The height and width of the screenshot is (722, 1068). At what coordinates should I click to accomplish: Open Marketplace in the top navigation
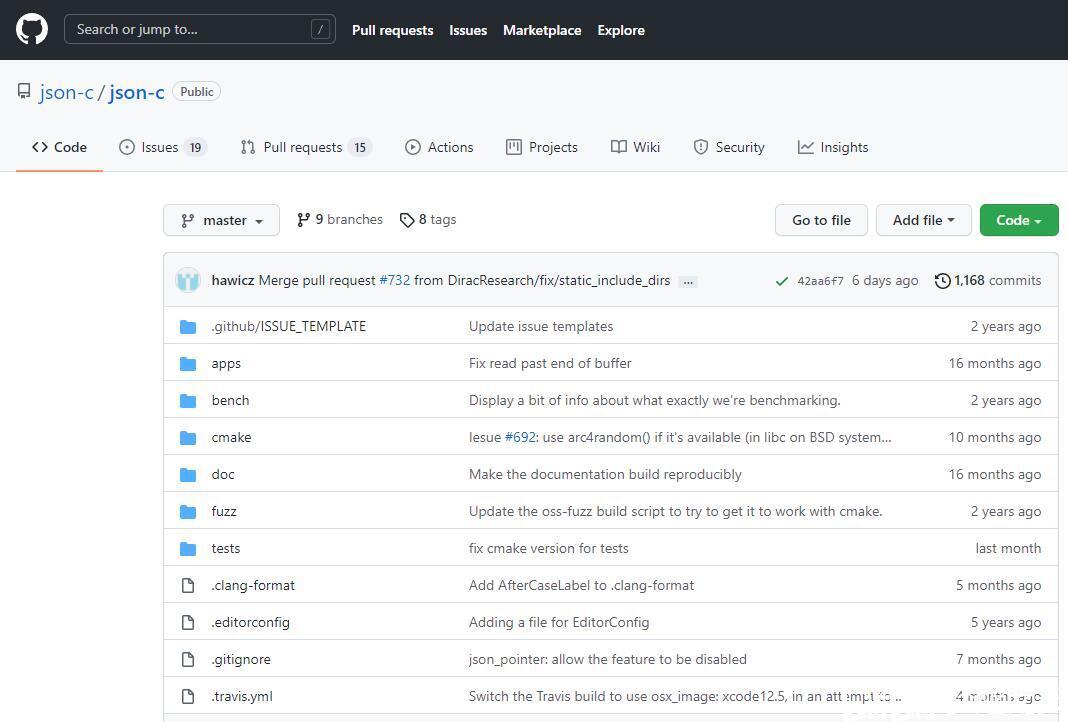[x=542, y=30]
